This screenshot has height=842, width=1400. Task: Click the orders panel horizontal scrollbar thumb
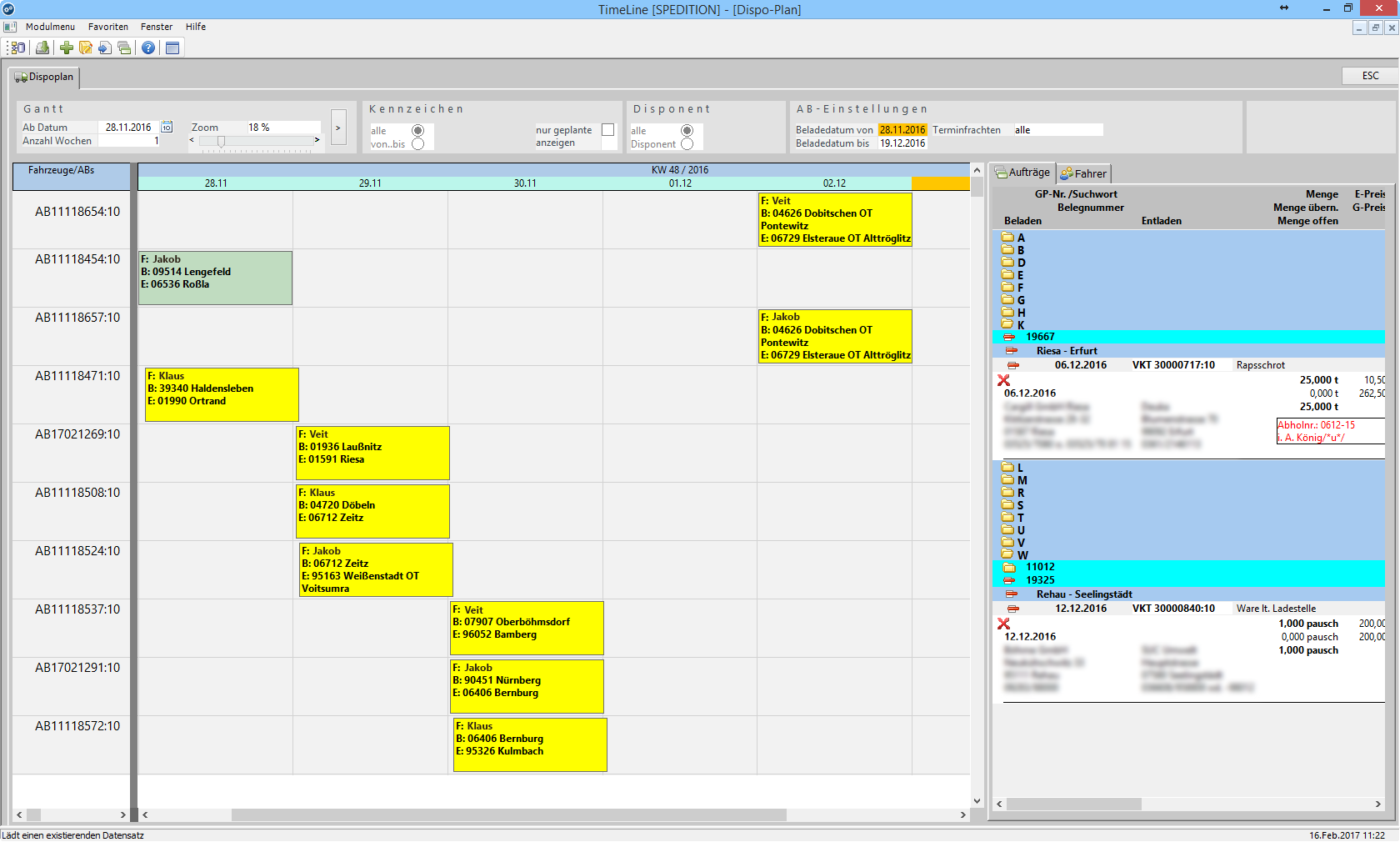pyautogui.click(x=1073, y=804)
